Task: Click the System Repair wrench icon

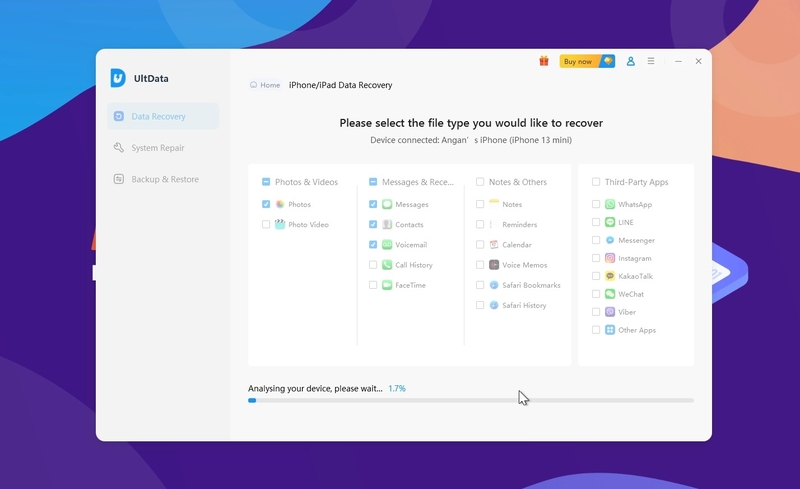Action: [x=119, y=148]
